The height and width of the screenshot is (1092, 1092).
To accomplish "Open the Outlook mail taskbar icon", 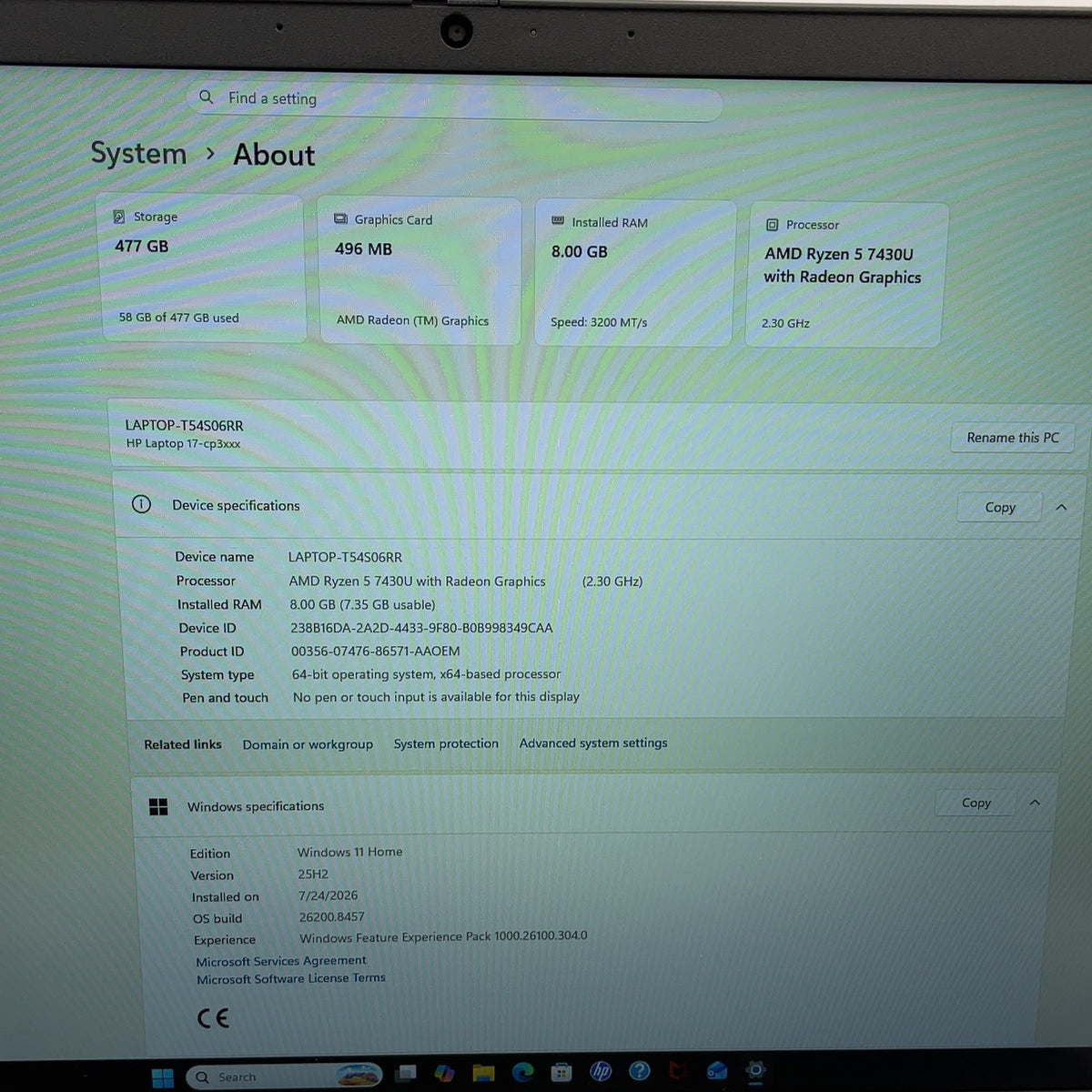I will [x=717, y=1071].
